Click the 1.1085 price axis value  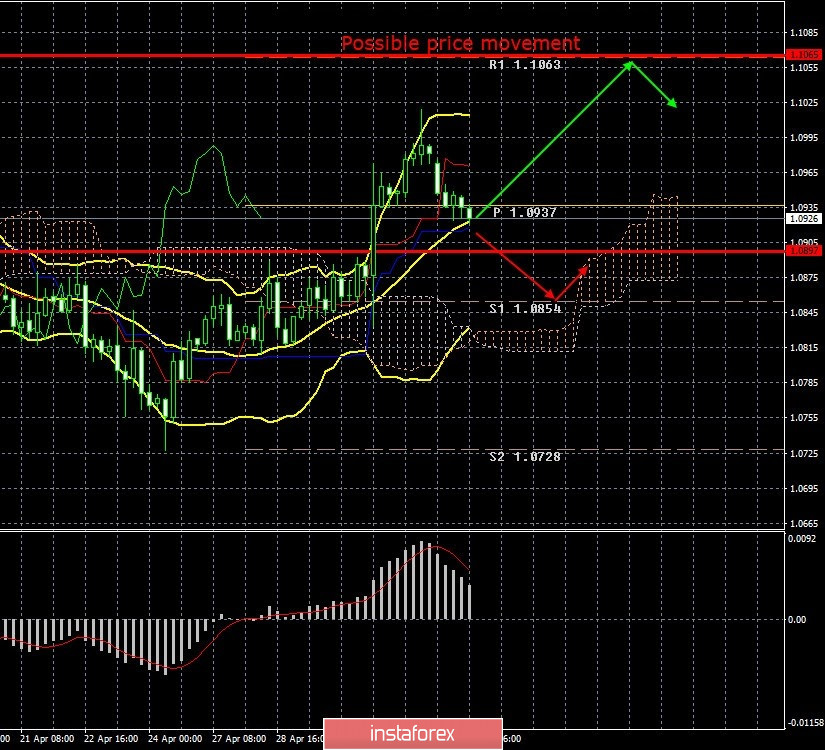click(x=804, y=33)
